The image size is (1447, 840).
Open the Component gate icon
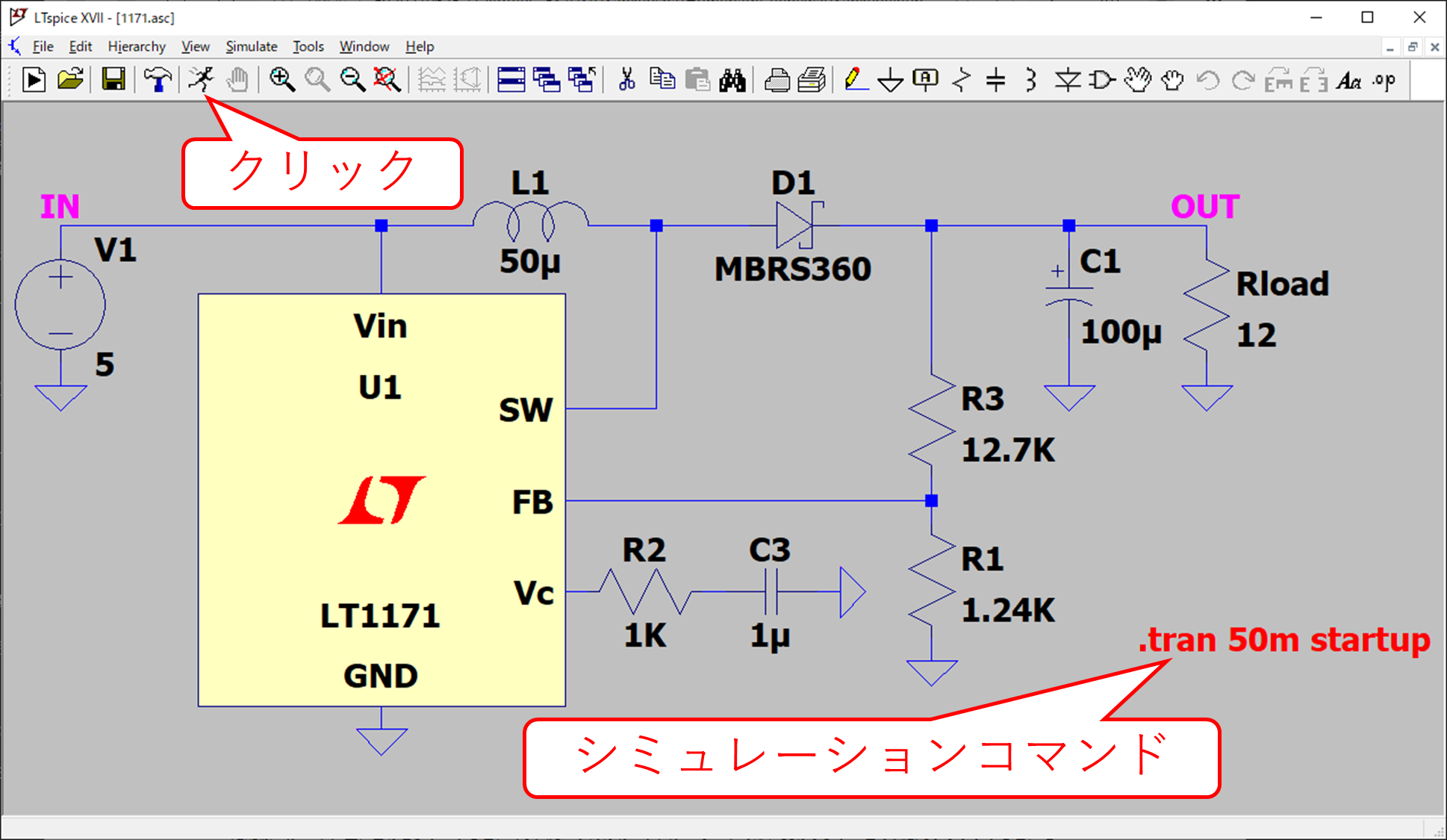point(1103,79)
